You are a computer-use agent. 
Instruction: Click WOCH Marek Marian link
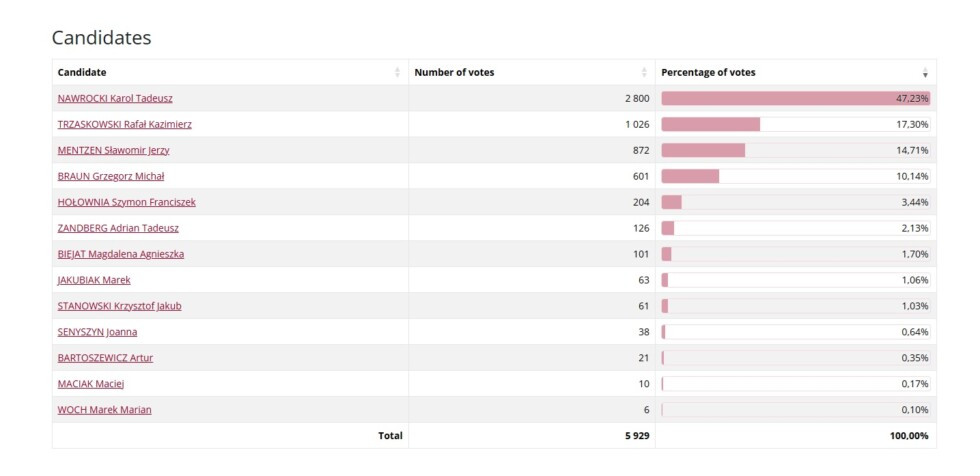(105, 411)
